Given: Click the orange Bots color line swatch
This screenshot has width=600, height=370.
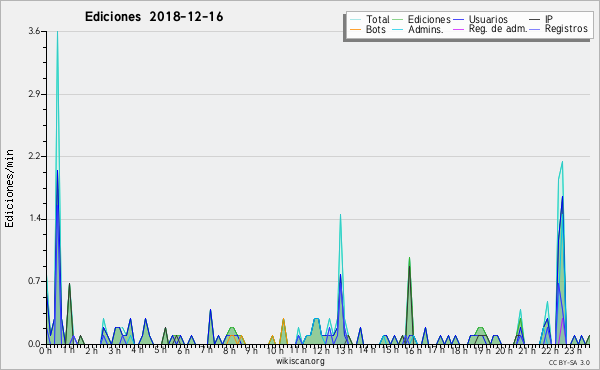Looking at the screenshot, I should [355, 29].
